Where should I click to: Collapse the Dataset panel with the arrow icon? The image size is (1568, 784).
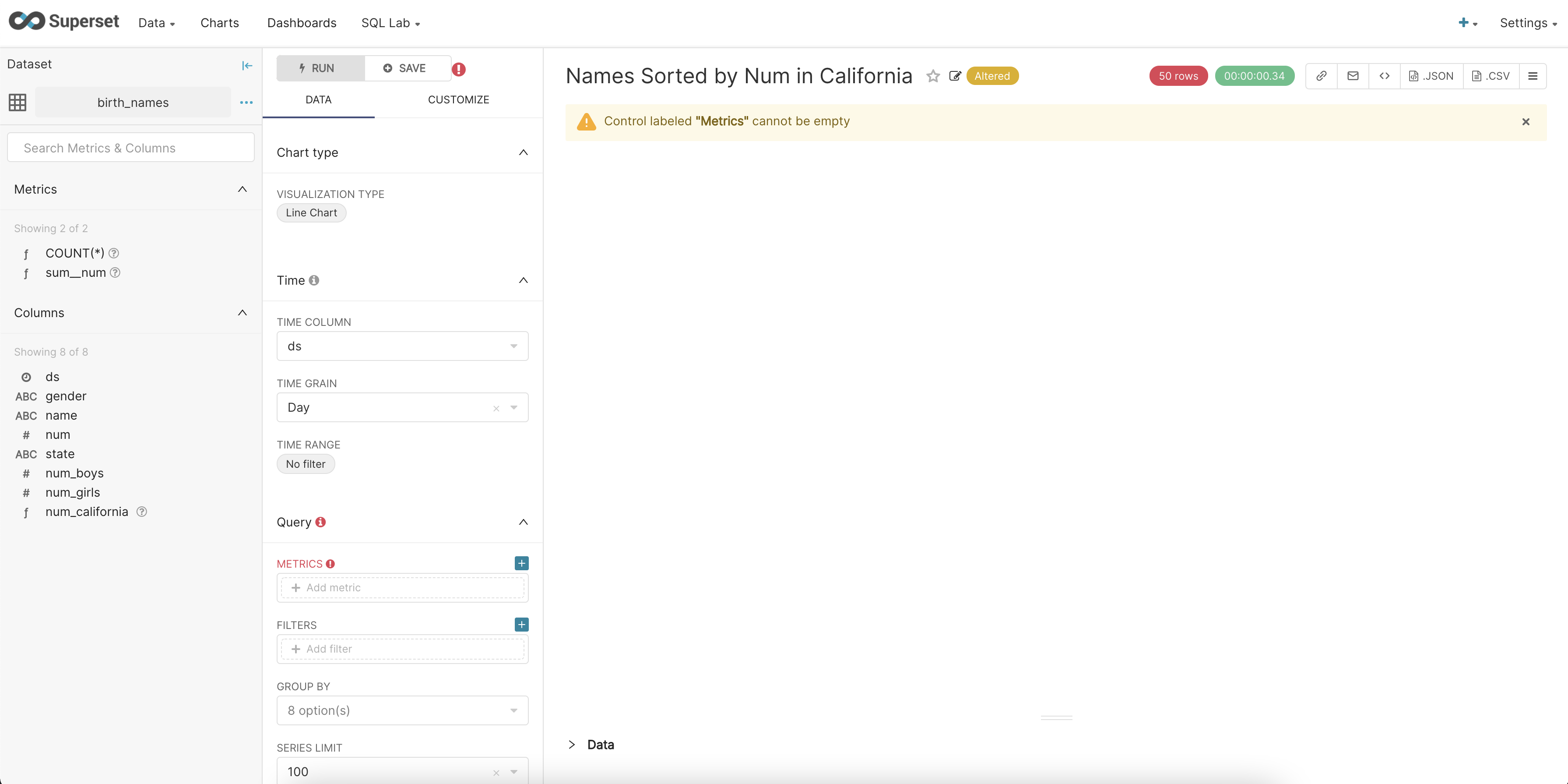click(246, 65)
